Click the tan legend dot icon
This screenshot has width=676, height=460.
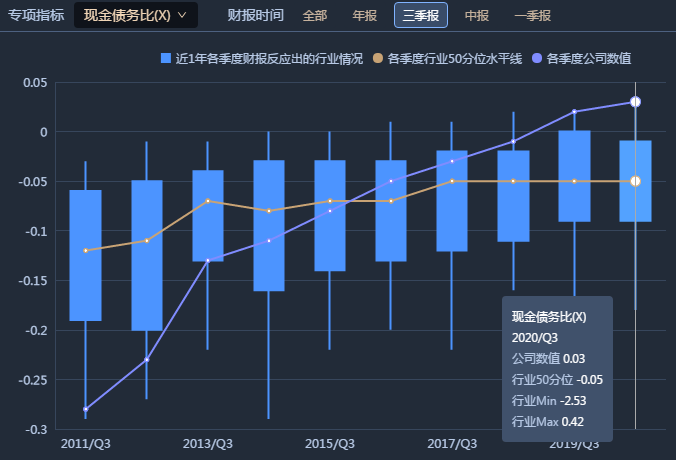coord(378,59)
